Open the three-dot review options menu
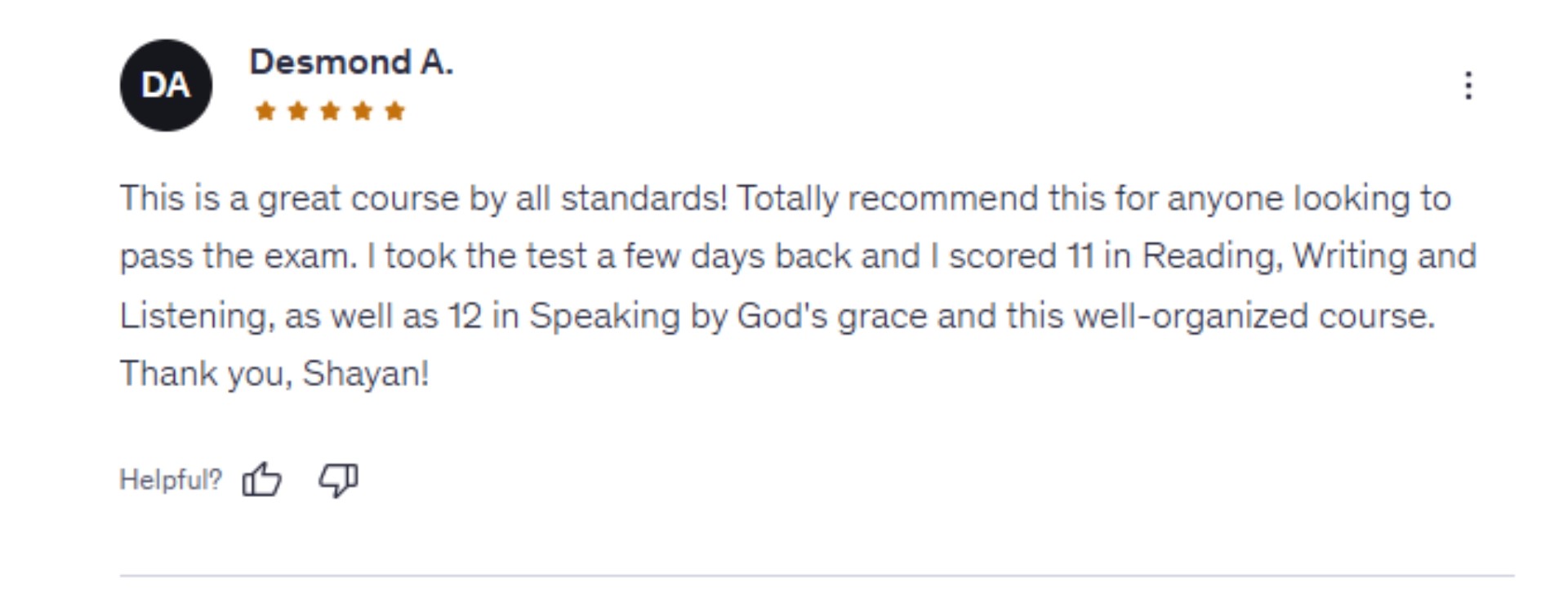Image resolution: width=1568 pixels, height=595 pixels. coord(1468,86)
